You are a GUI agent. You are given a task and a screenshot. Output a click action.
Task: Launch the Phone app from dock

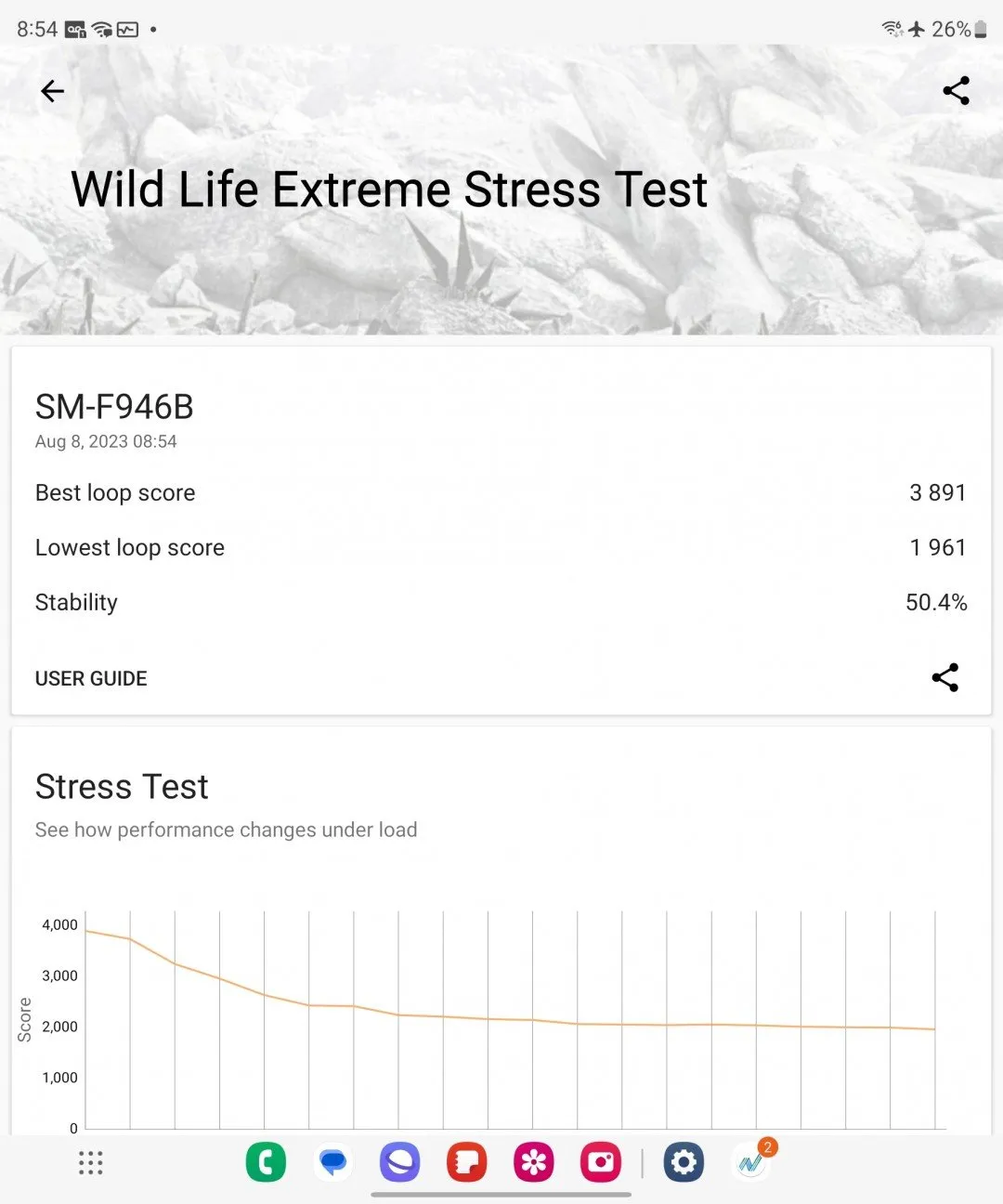tap(266, 1163)
